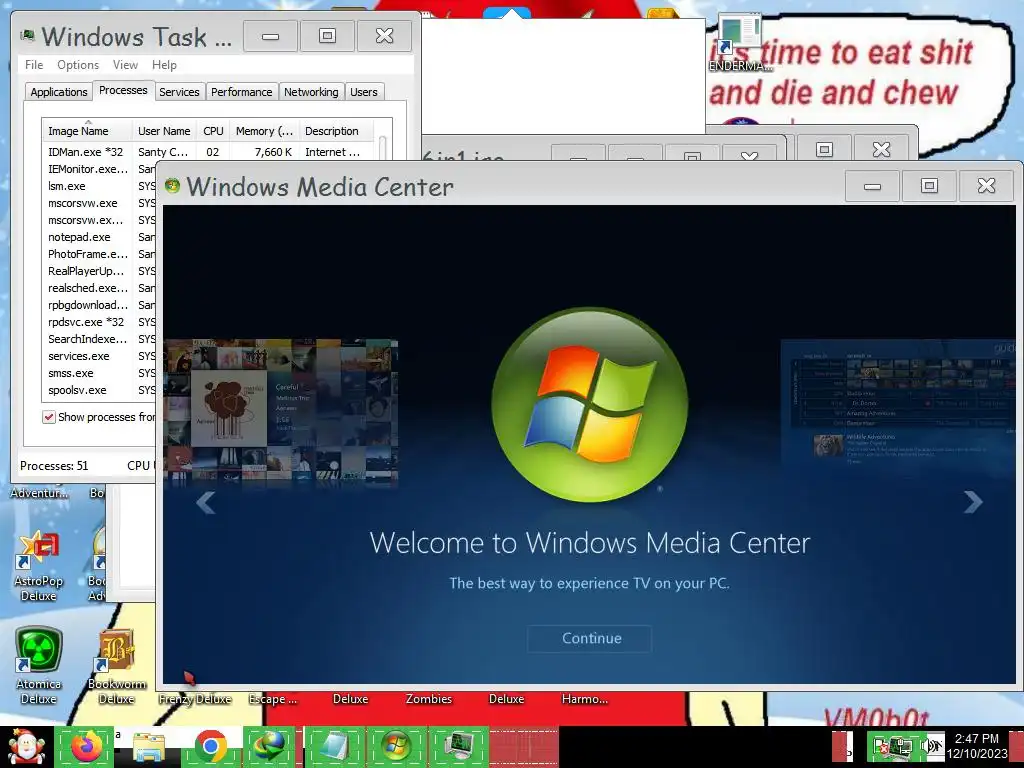The image size is (1024, 768).
Task: Open the Bookworm Deluxe desktop shortcut
Action: (x=116, y=665)
